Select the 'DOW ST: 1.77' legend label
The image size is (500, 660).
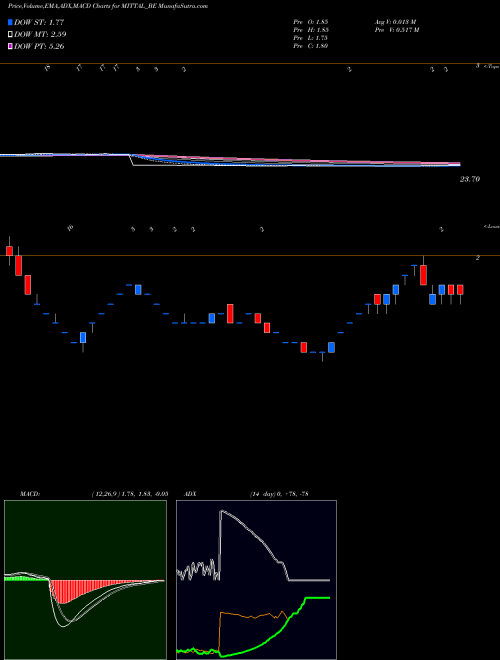point(39,22)
